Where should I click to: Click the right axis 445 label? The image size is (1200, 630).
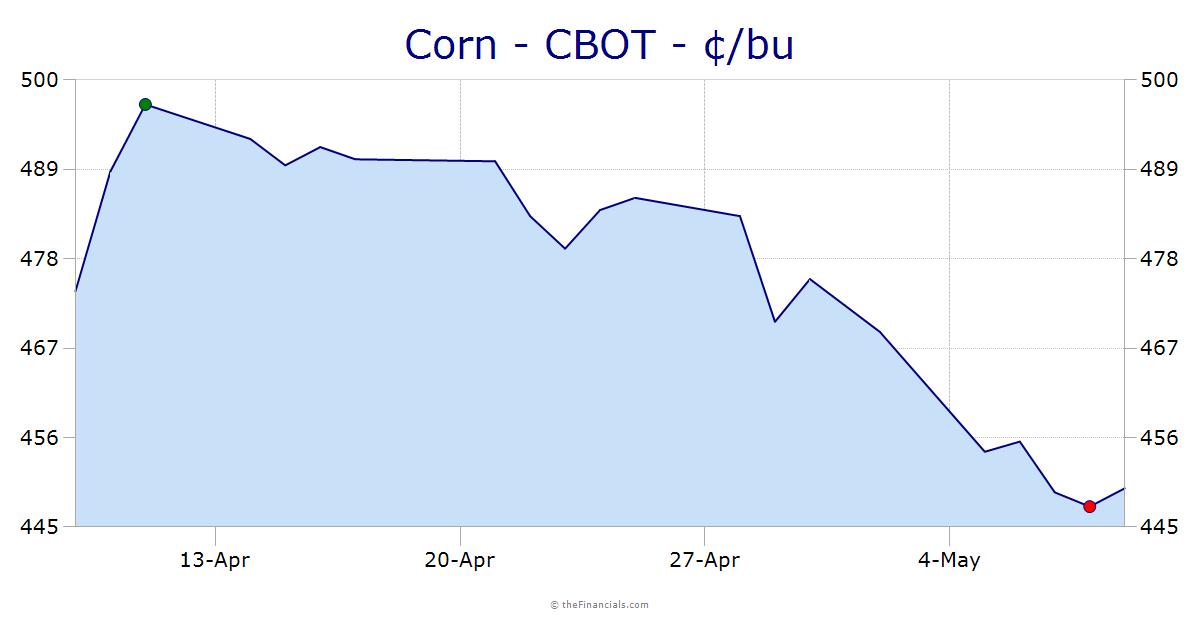[x=1159, y=526]
